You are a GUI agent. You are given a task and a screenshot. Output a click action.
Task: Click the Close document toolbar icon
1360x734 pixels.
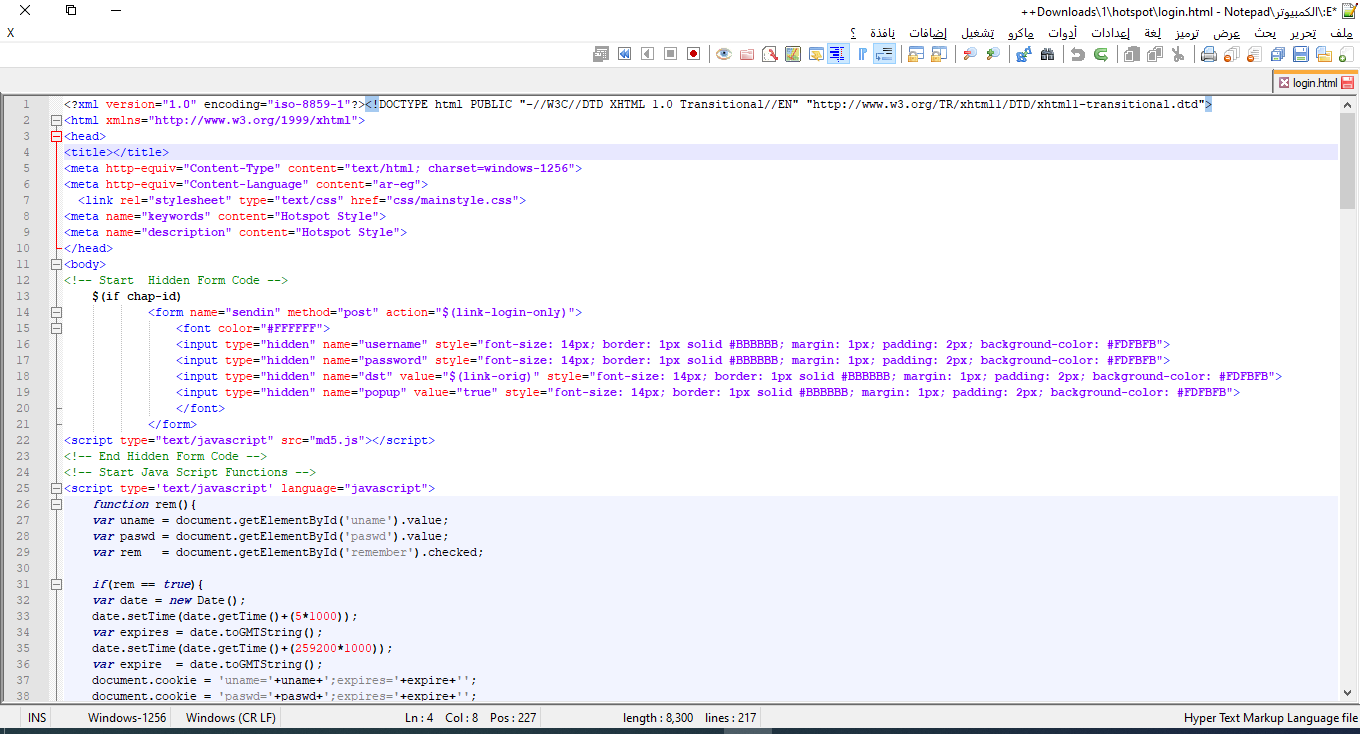[1254, 54]
